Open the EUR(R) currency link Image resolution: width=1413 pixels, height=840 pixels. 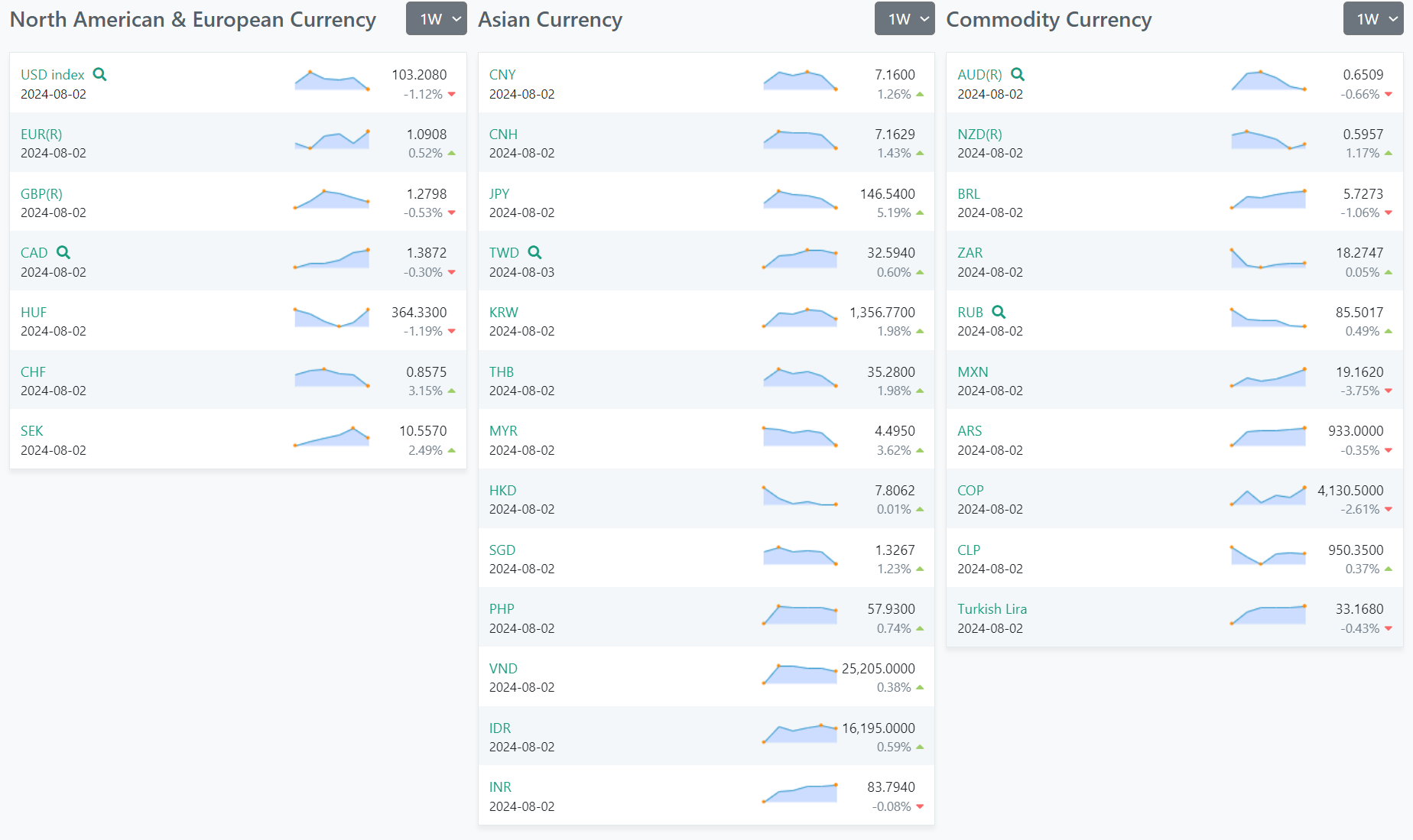coord(41,134)
